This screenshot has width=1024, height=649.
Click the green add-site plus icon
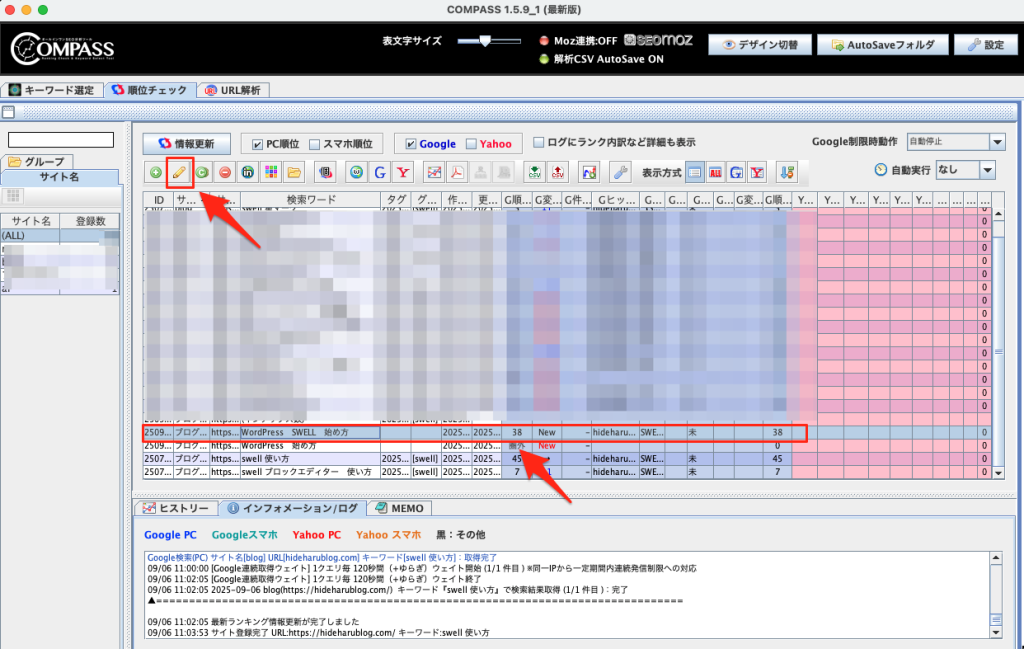156,172
